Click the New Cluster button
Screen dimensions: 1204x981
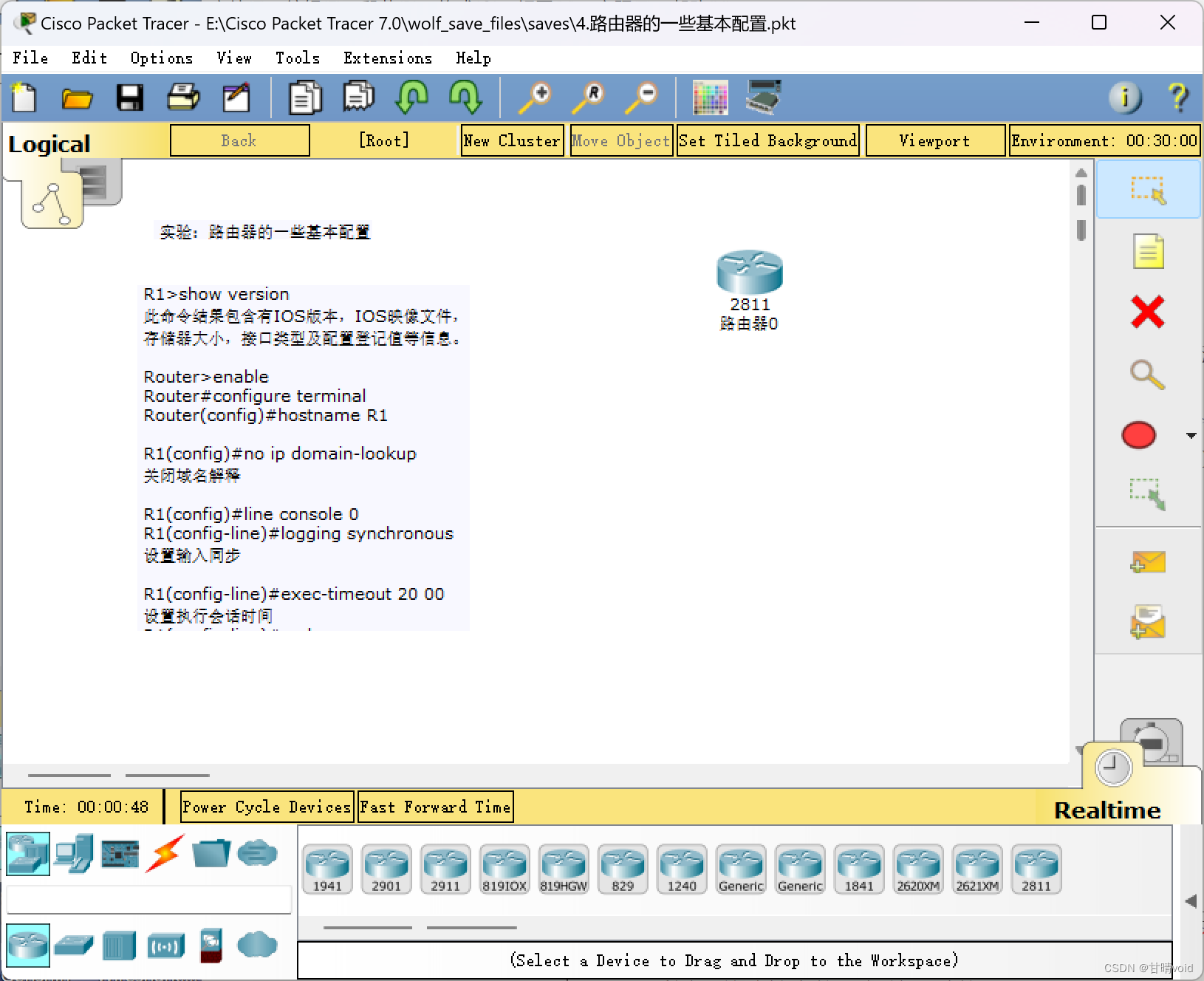point(512,140)
